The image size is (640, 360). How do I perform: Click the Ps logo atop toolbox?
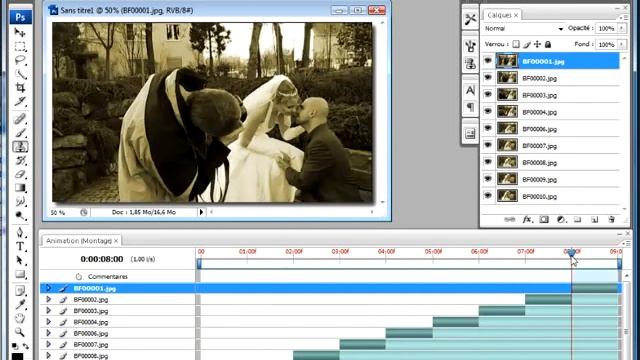pyautogui.click(x=20, y=17)
